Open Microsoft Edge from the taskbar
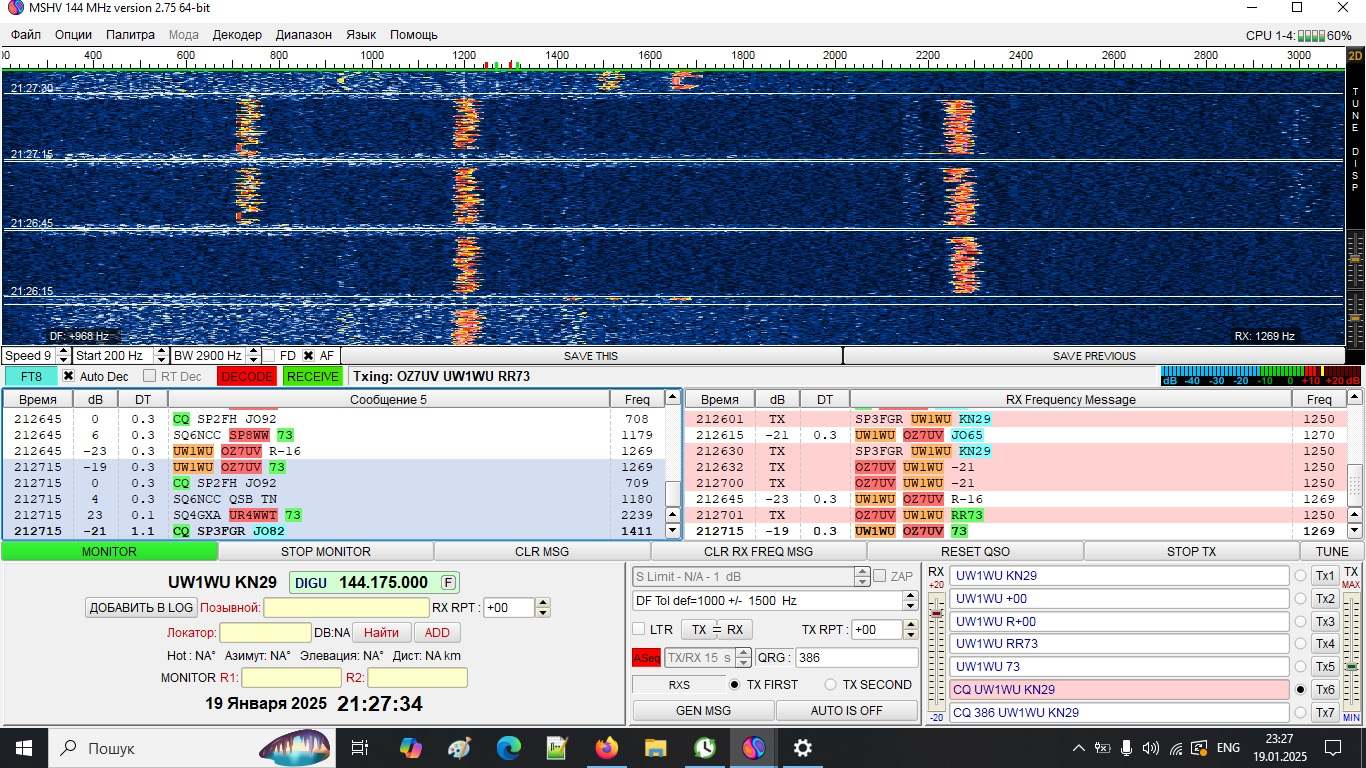This screenshot has width=1366, height=768. [x=509, y=747]
